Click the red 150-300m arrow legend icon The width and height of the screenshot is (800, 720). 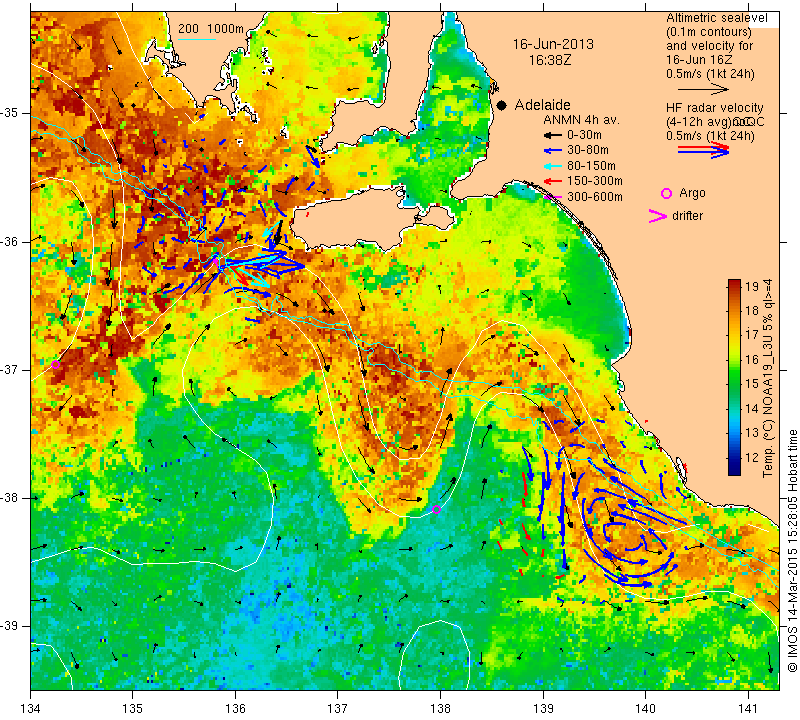[x=552, y=181]
